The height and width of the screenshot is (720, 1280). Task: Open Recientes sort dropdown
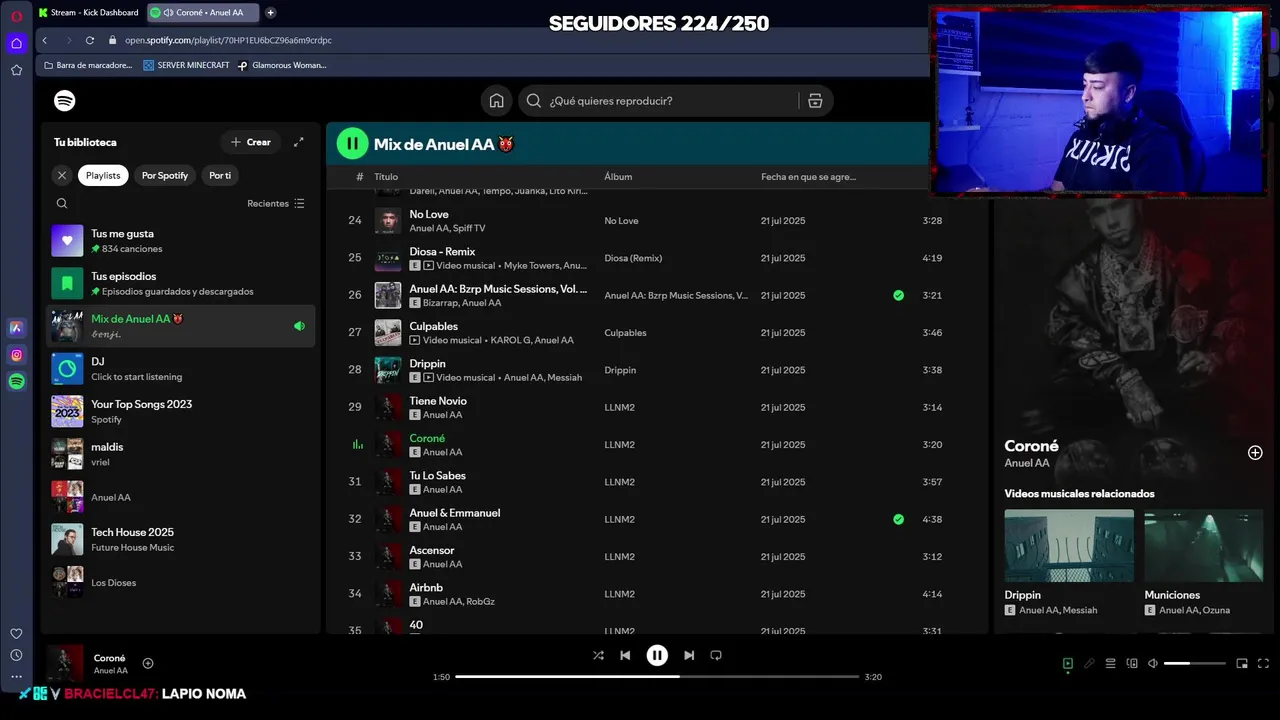(276, 203)
